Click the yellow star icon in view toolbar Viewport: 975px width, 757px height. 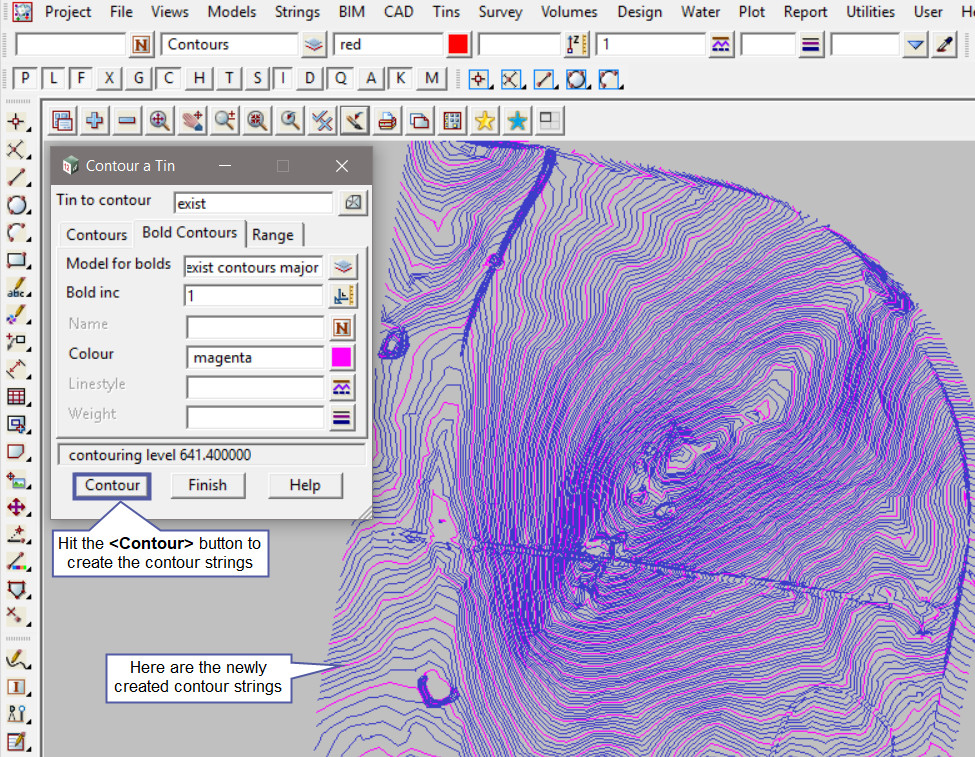click(484, 121)
